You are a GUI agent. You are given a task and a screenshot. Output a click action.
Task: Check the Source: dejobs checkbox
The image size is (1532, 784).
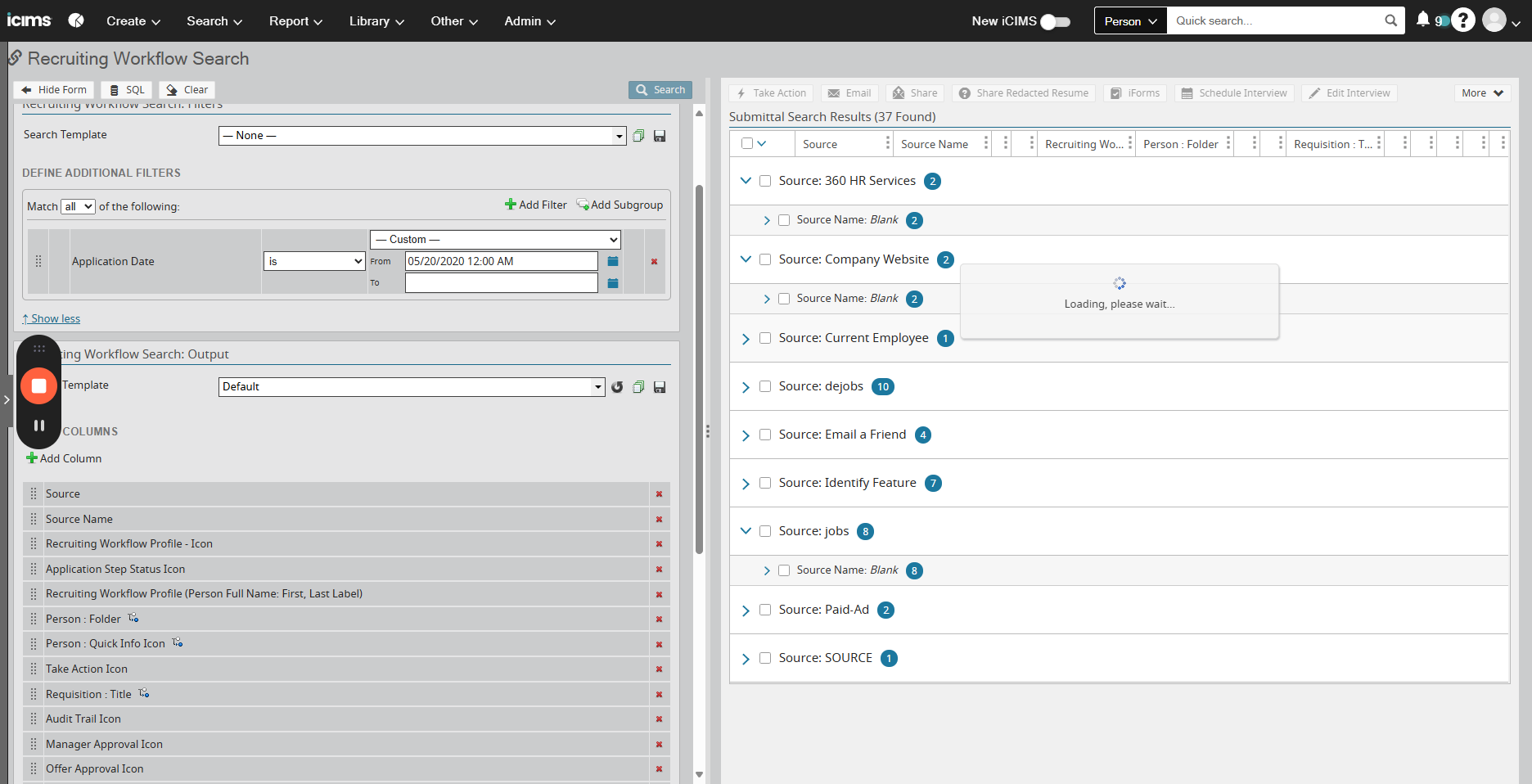[765, 386]
